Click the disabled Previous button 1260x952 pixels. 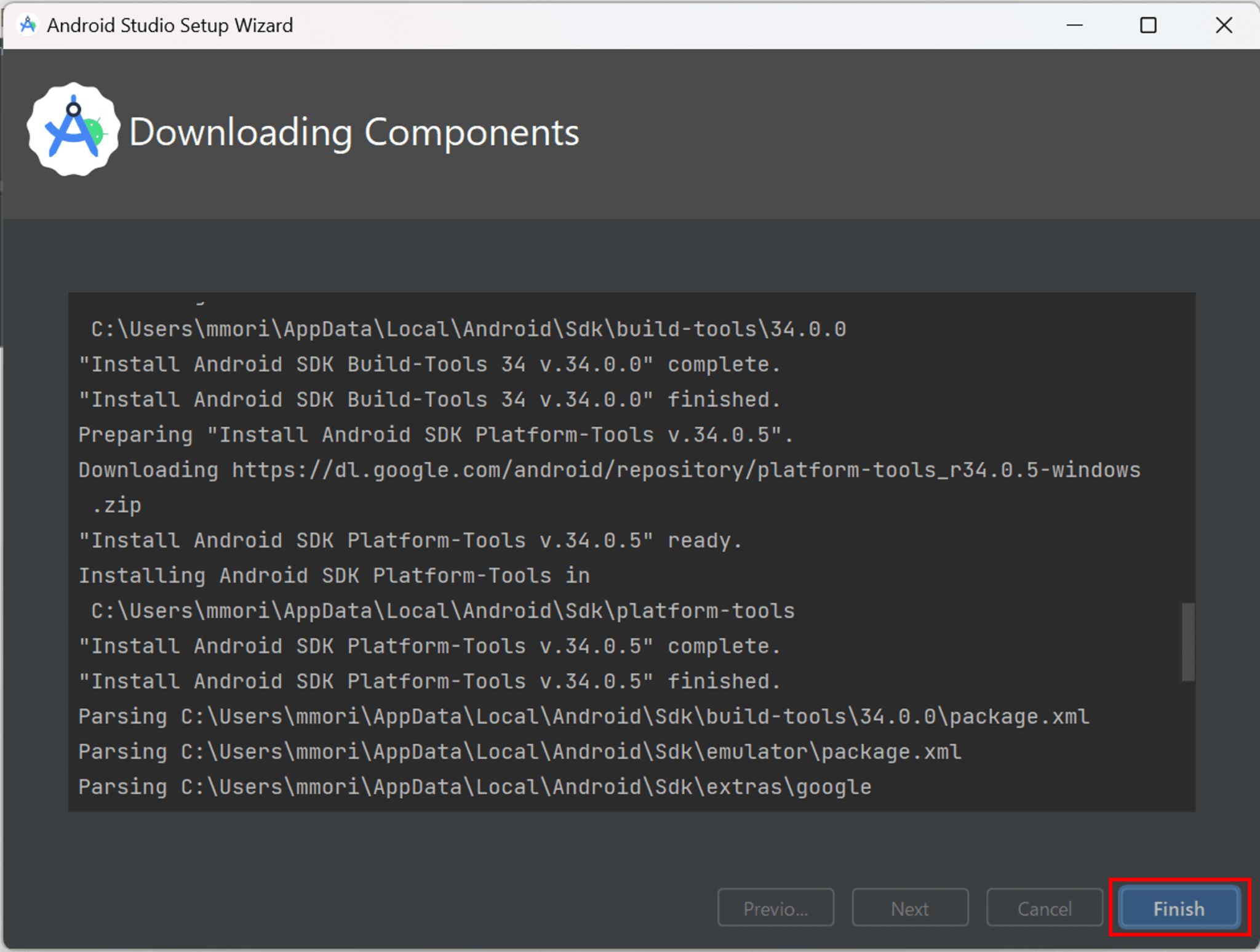(776, 908)
